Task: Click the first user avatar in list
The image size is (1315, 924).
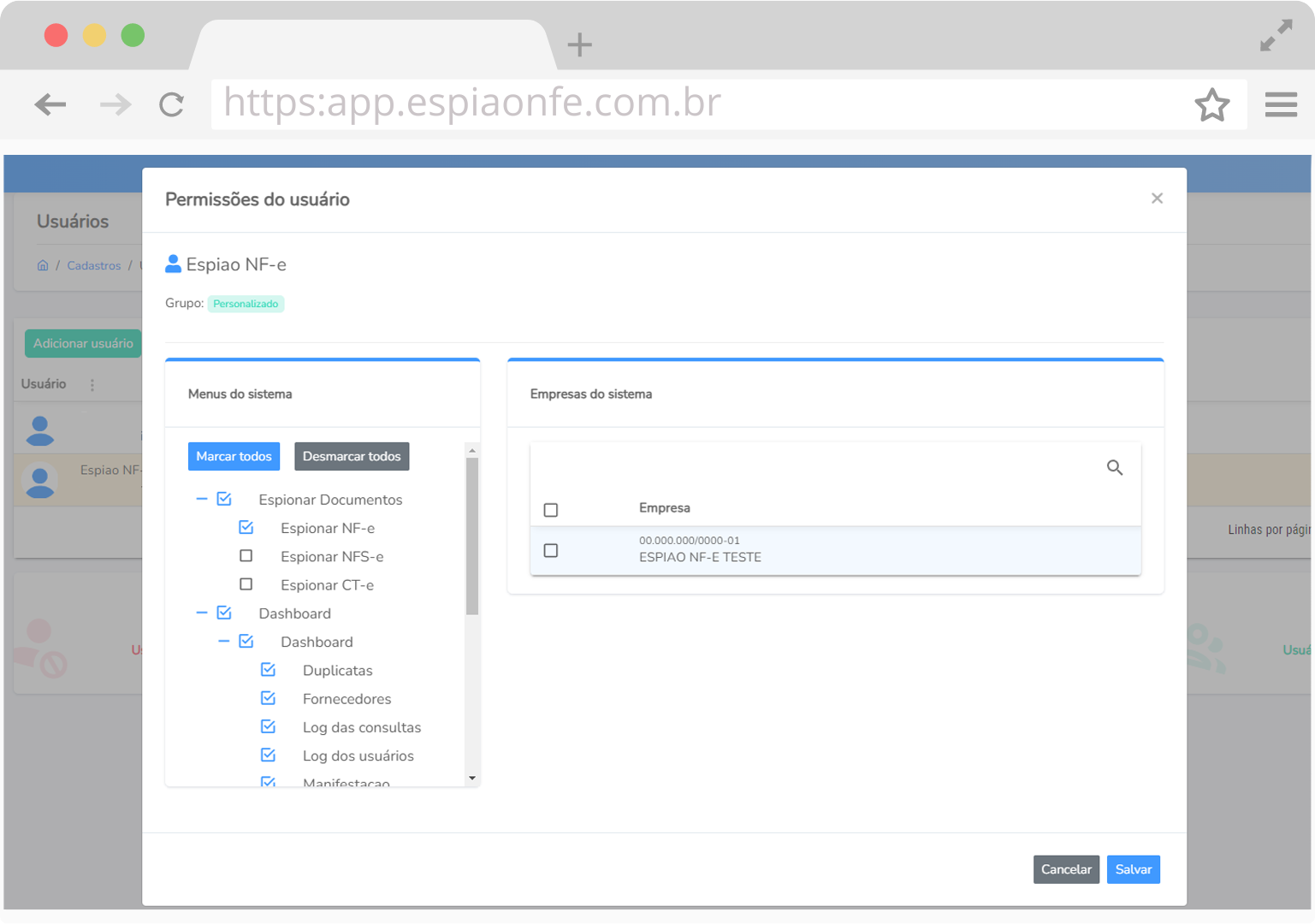Action: 39,430
